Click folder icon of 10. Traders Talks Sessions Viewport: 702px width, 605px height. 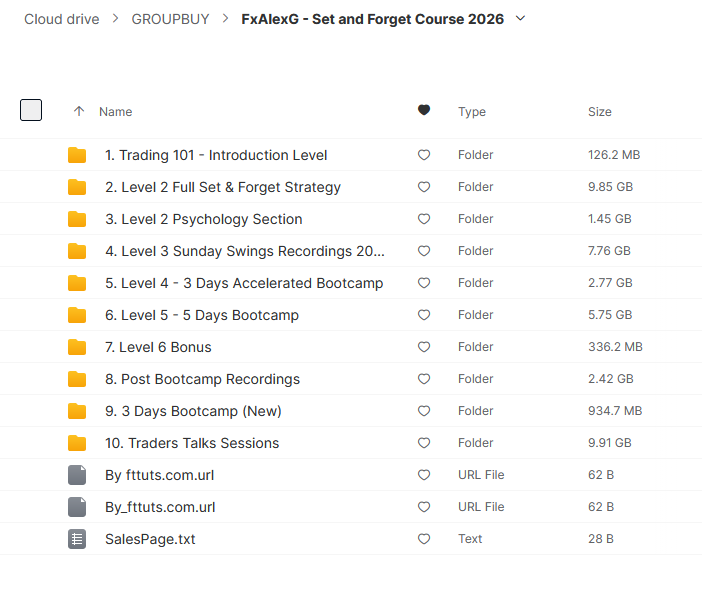77,443
